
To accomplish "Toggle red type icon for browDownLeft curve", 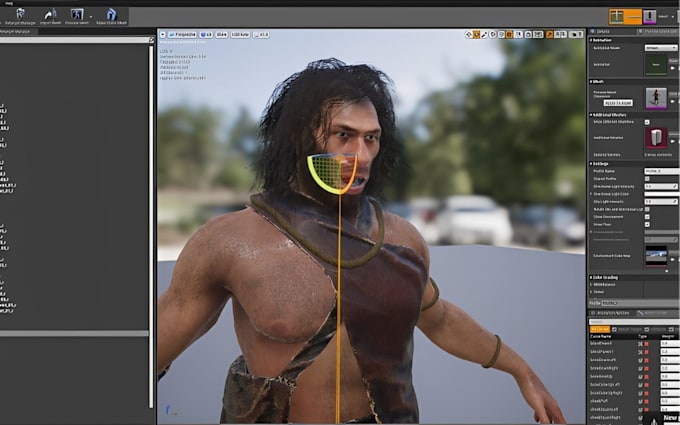I will (x=646, y=360).
